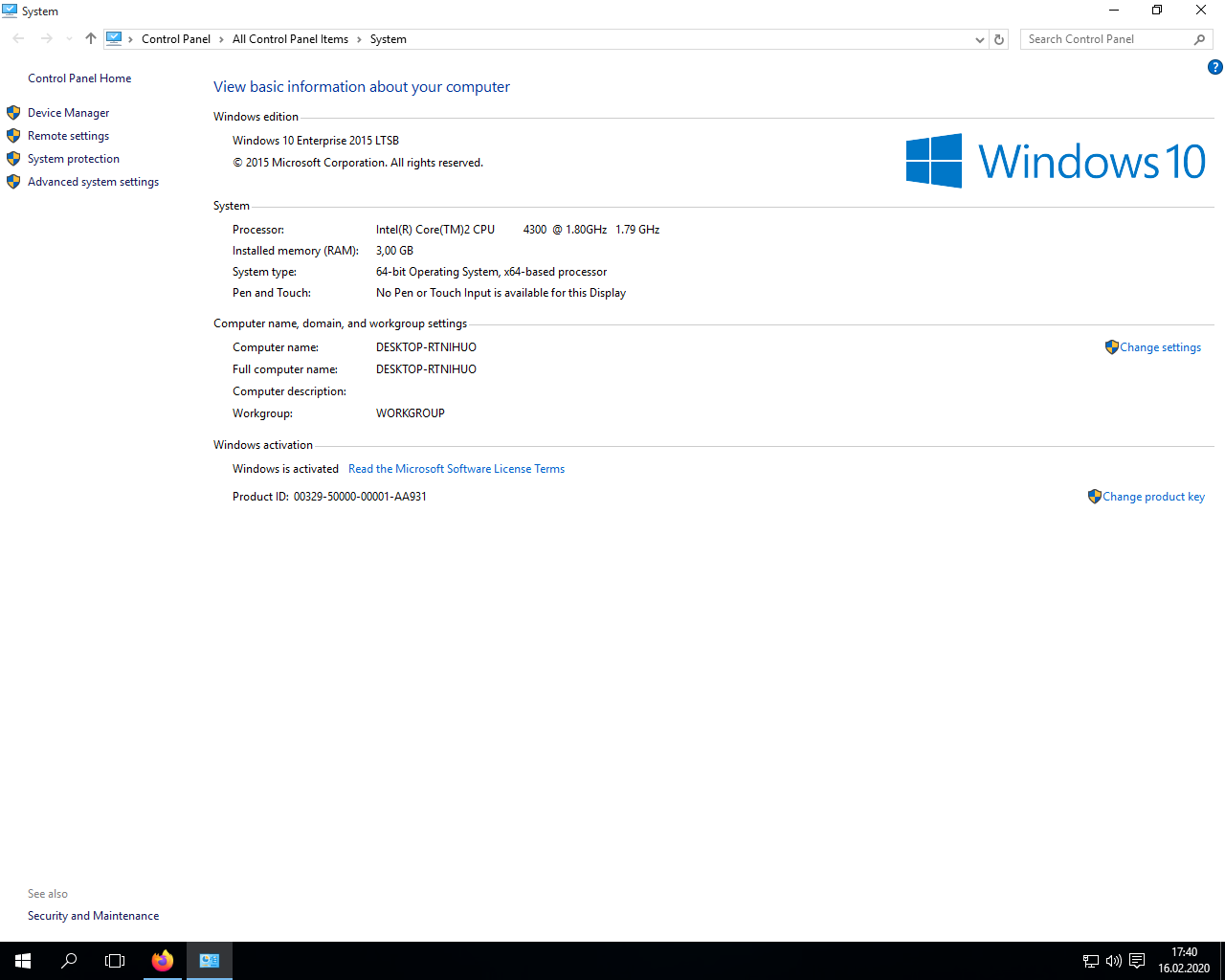Open the Action Center notifications icon
The height and width of the screenshot is (980, 1225).
[x=1137, y=961]
